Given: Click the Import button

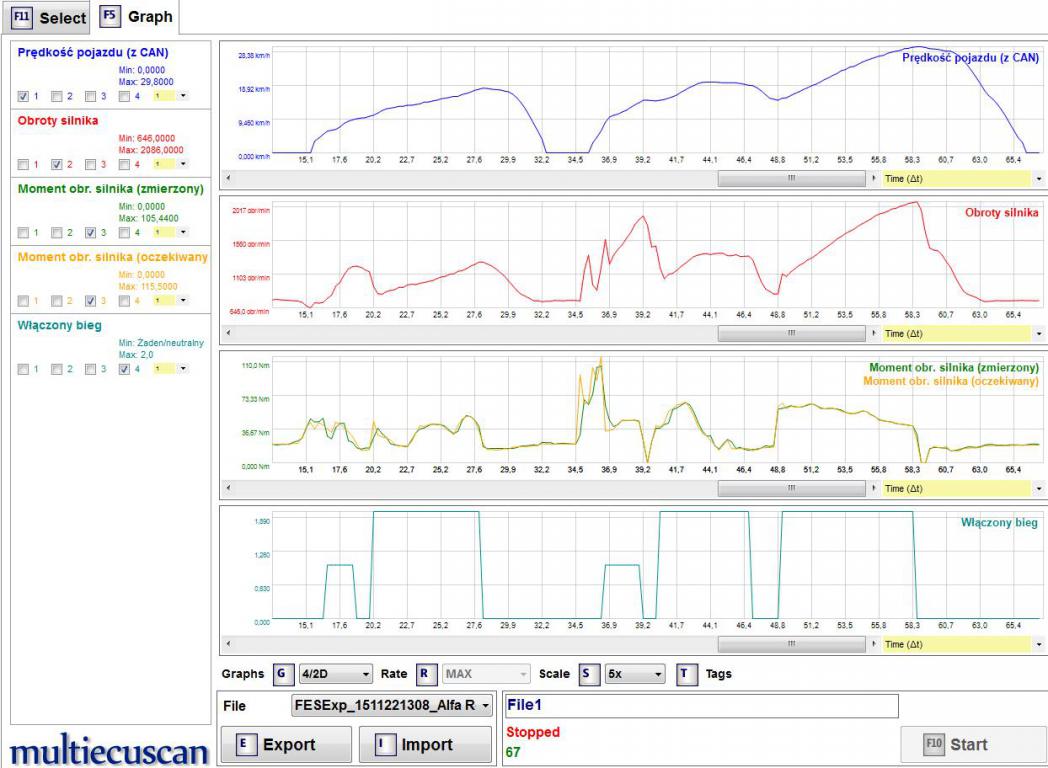Looking at the screenshot, I should (x=425, y=745).
